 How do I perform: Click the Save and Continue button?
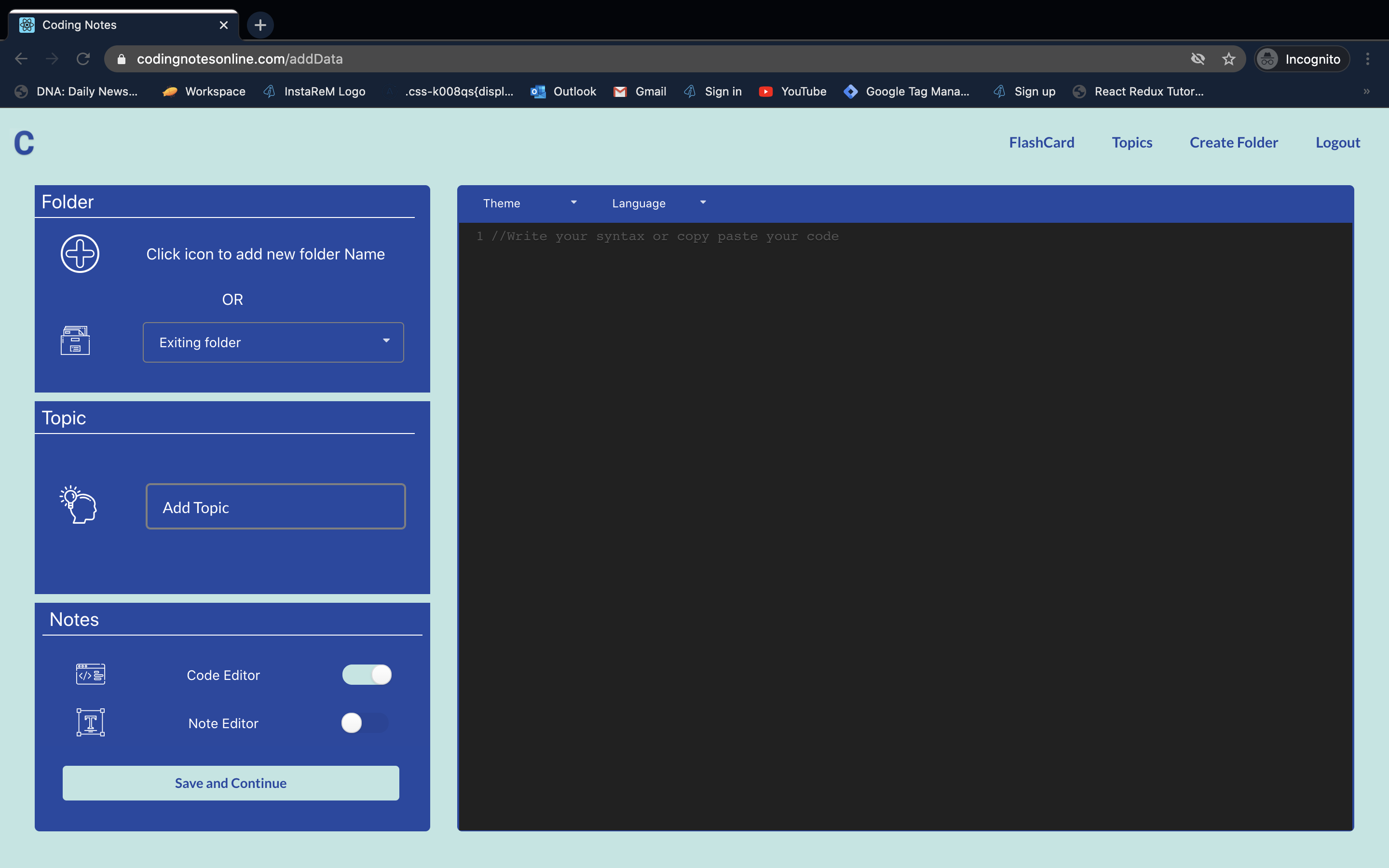[231, 783]
